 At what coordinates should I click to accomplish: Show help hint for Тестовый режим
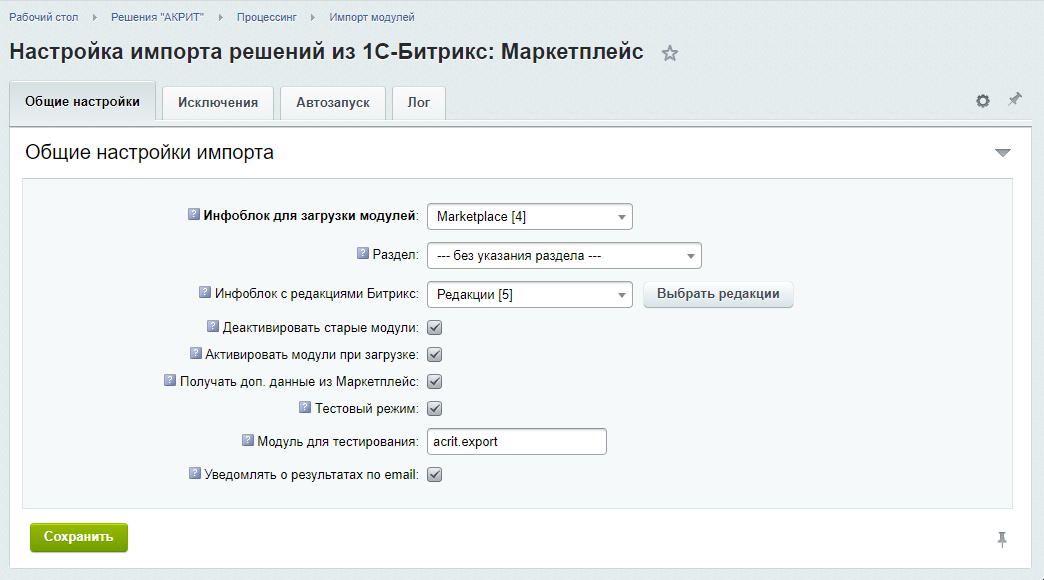tap(305, 408)
